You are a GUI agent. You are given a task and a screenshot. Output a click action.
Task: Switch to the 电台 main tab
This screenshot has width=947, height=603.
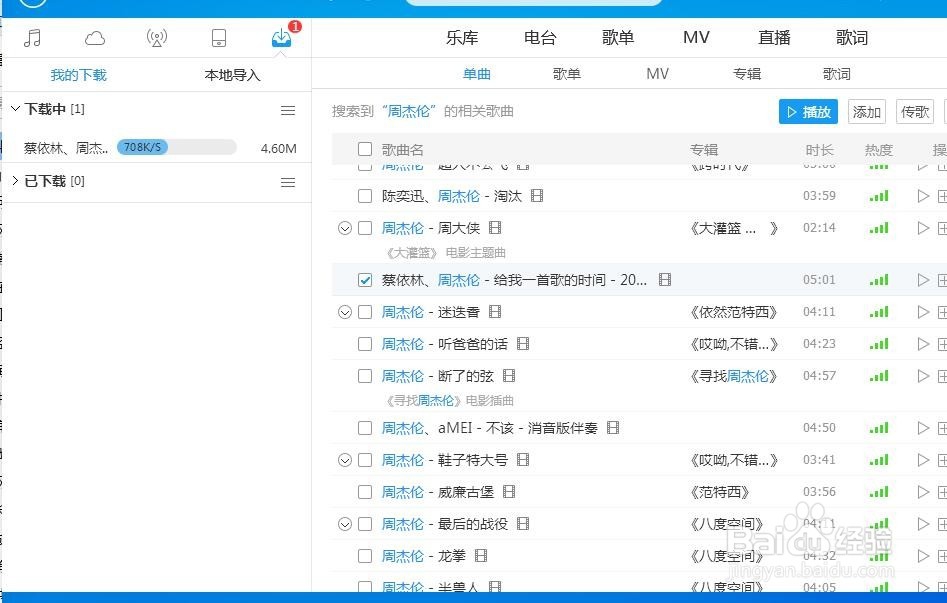click(x=540, y=37)
